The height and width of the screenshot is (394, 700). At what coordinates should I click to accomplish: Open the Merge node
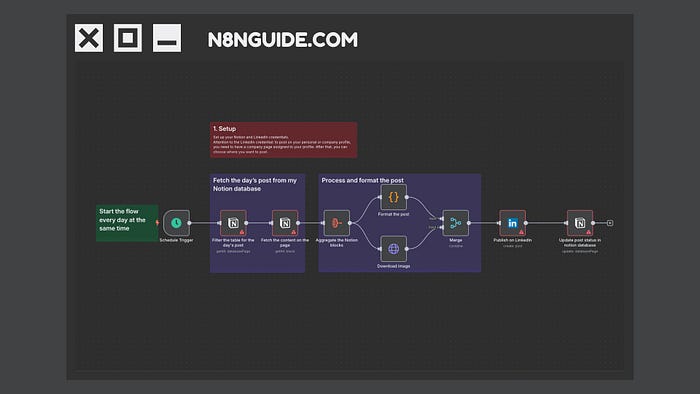click(455, 223)
